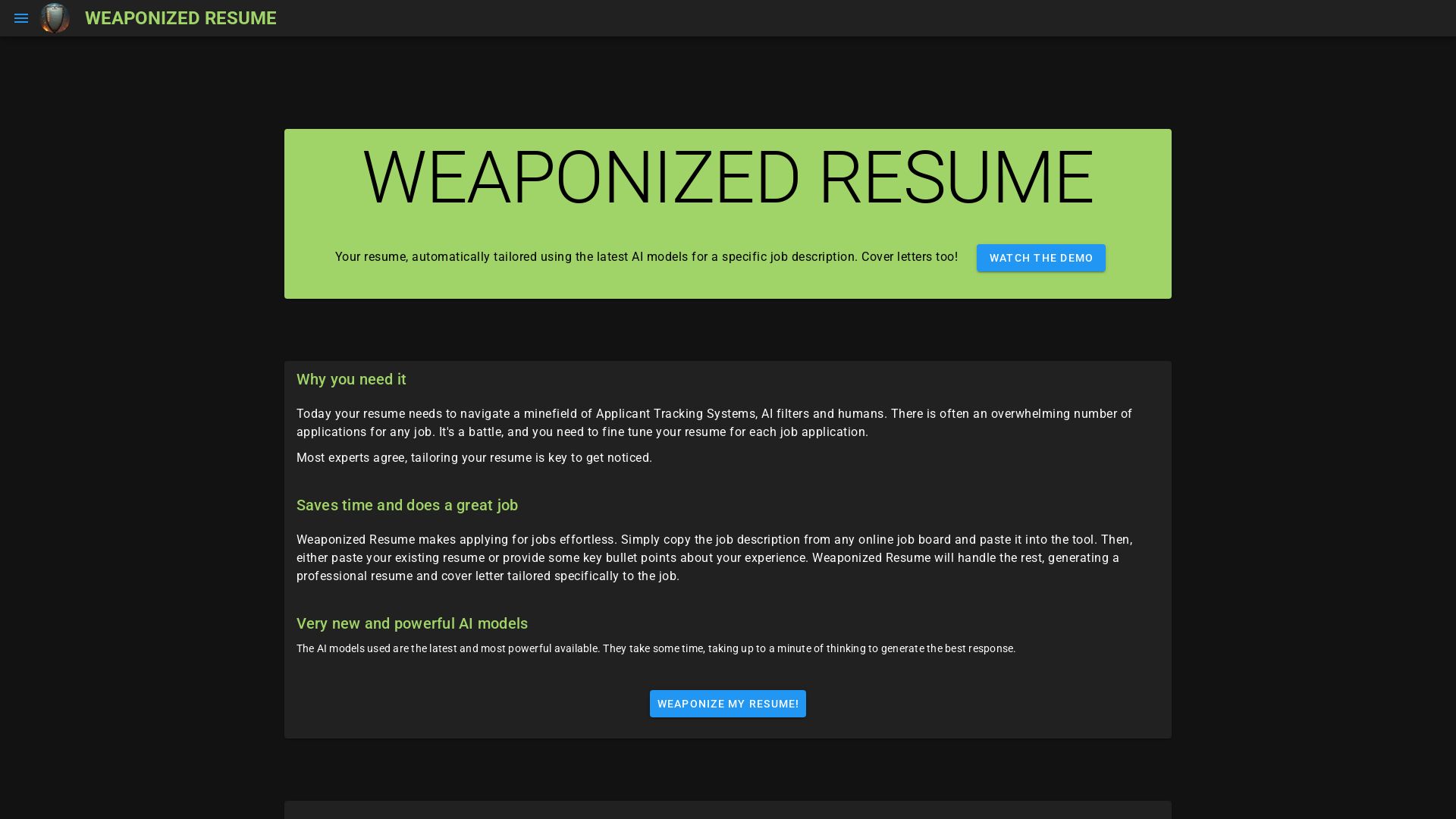Click the large WEAPONIZED RESUME hero heading
Image resolution: width=1456 pixels, height=819 pixels.
click(727, 177)
